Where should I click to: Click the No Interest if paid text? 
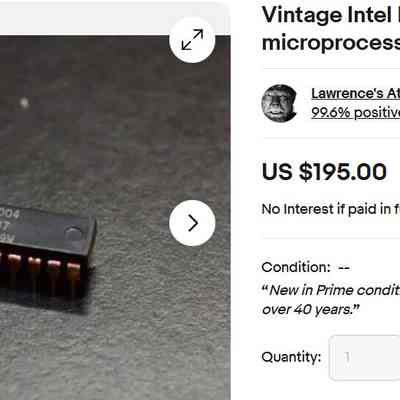coord(331,209)
